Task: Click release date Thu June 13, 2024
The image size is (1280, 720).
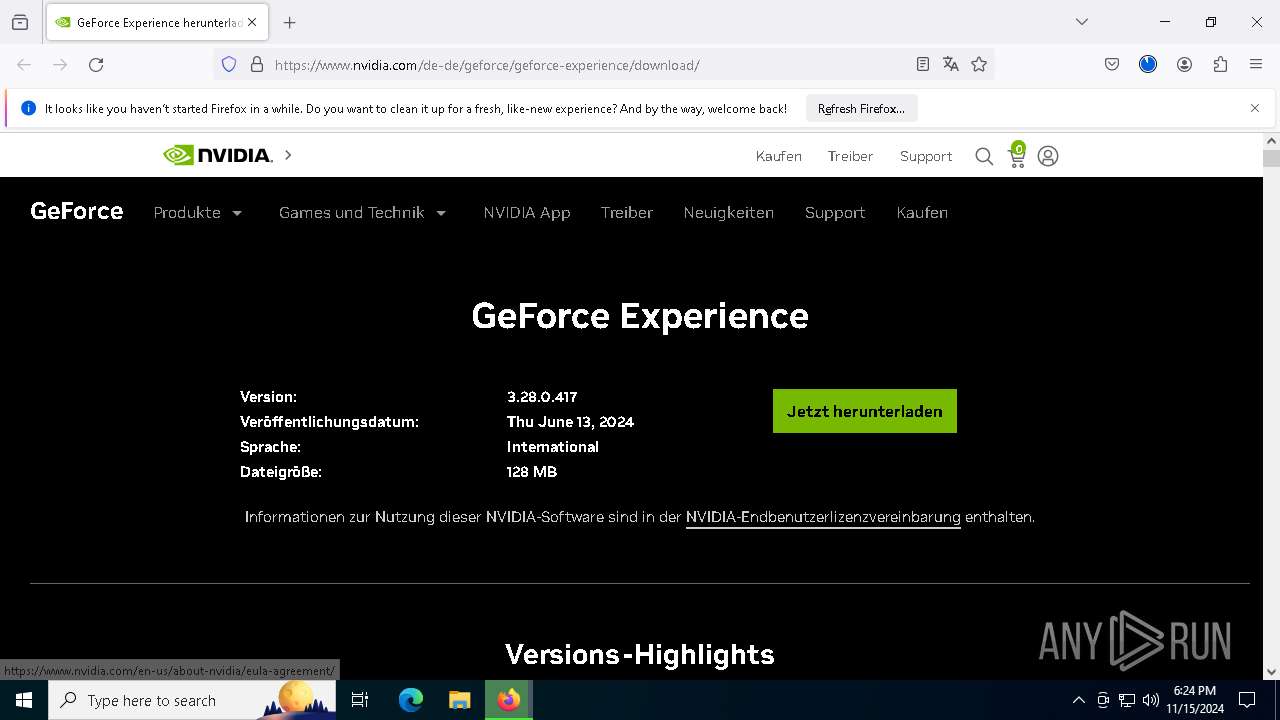Action: tap(570, 422)
